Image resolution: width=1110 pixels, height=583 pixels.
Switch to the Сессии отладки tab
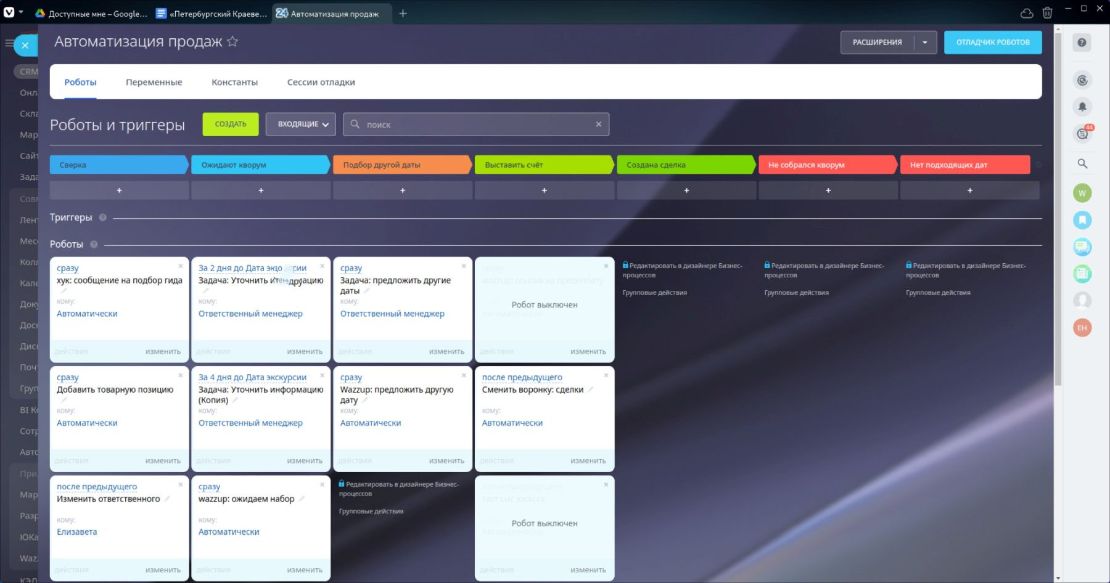321,82
